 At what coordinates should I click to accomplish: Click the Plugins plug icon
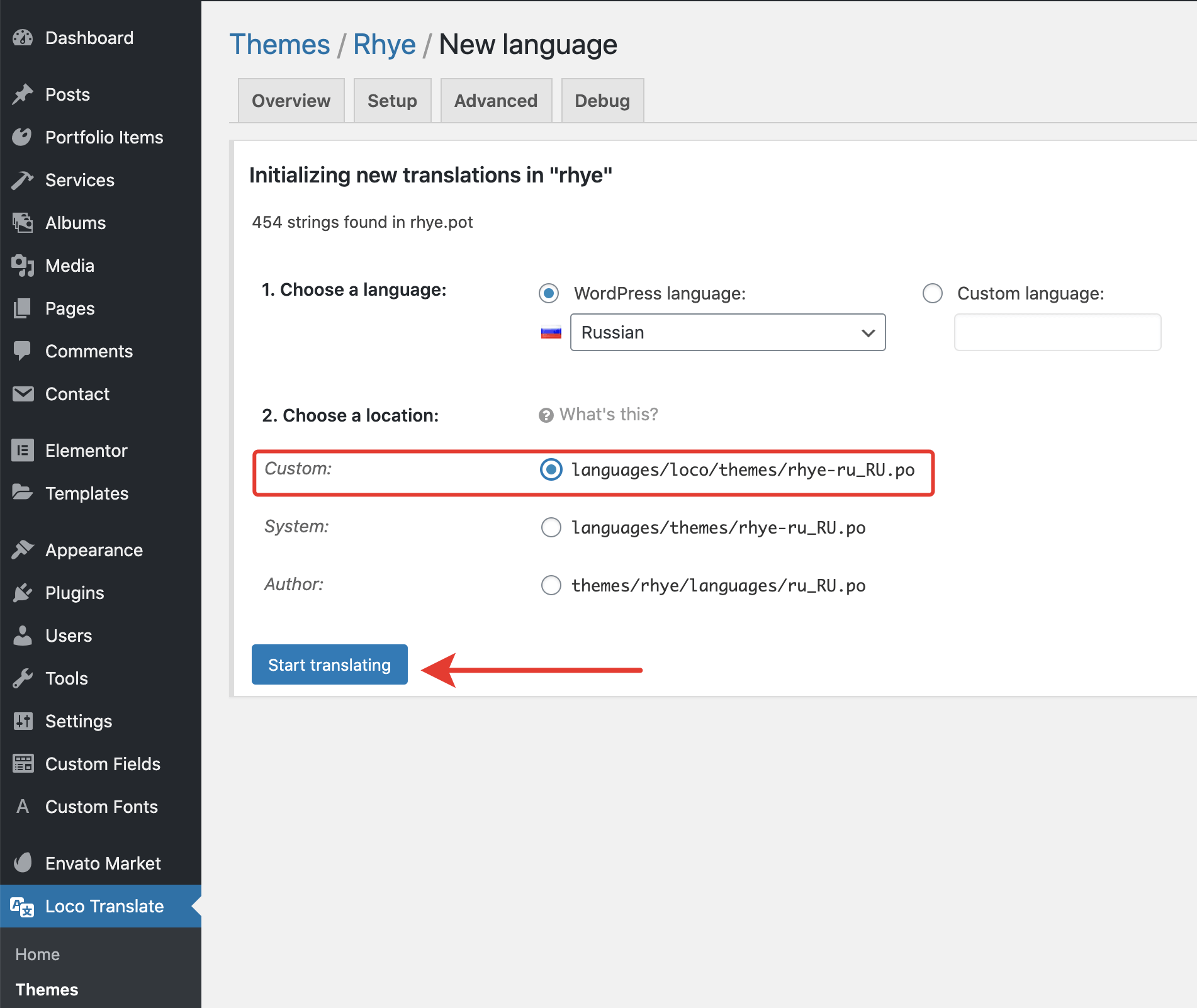tap(23, 593)
